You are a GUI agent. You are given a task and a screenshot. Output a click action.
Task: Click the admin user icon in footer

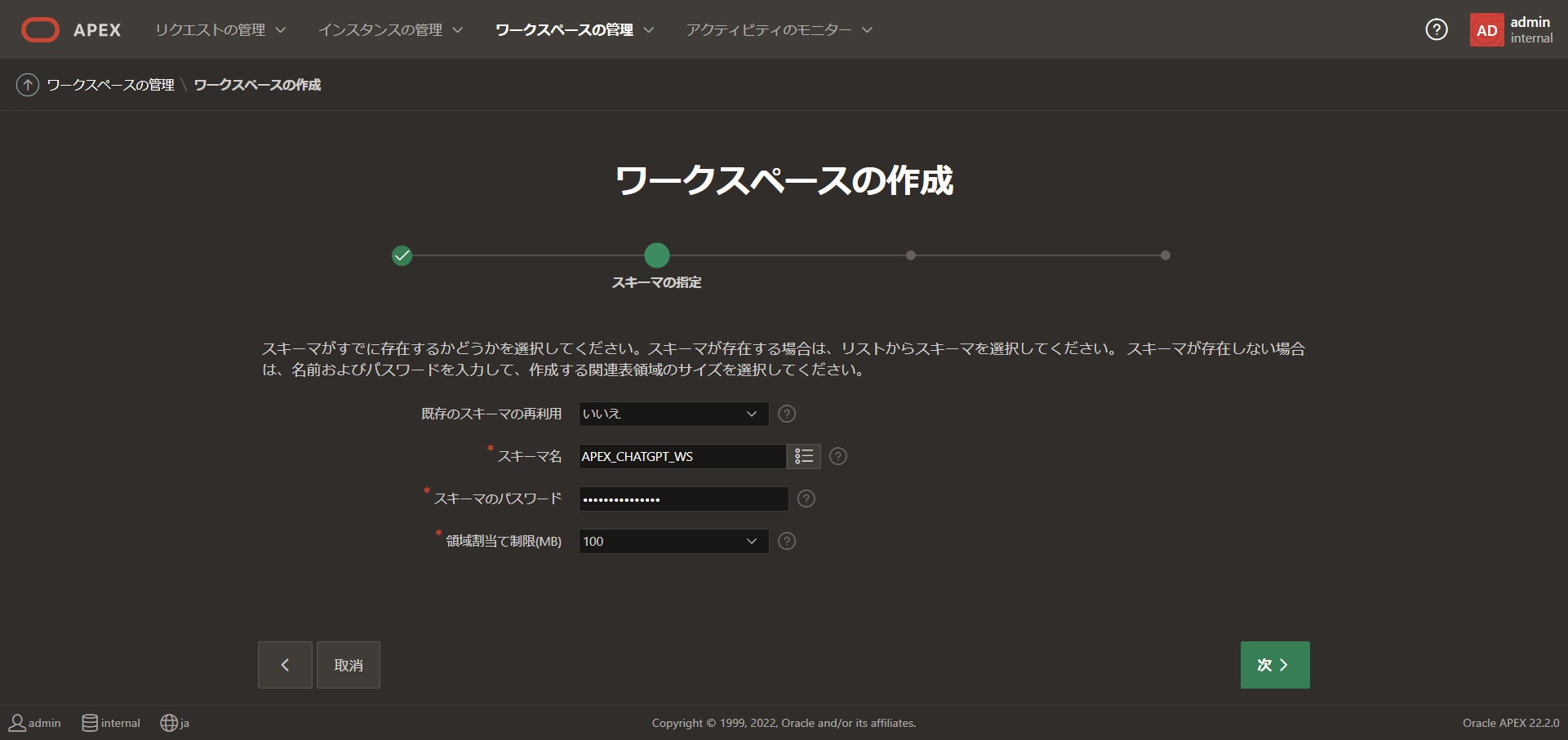click(17, 723)
